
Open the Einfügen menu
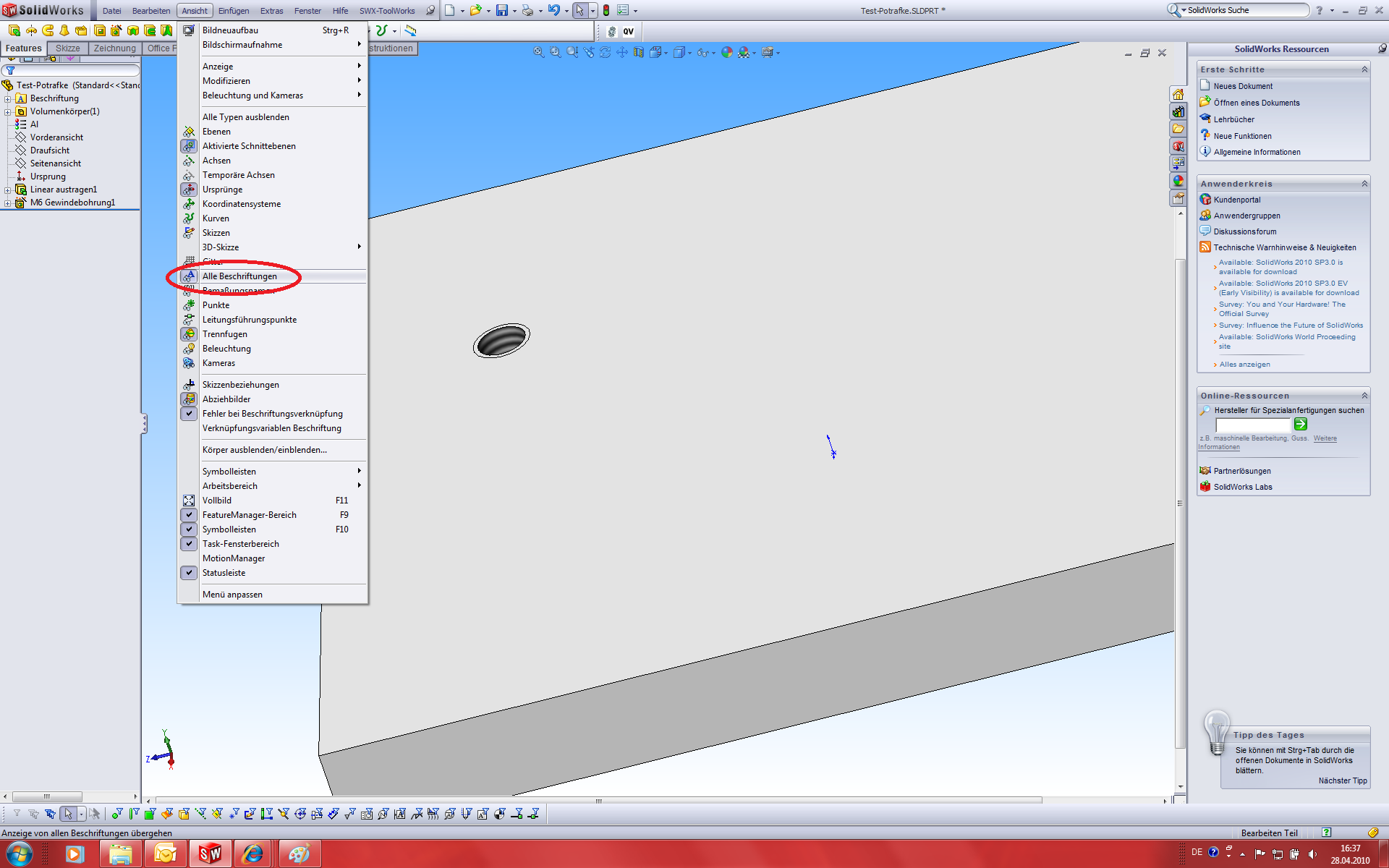pos(234,11)
